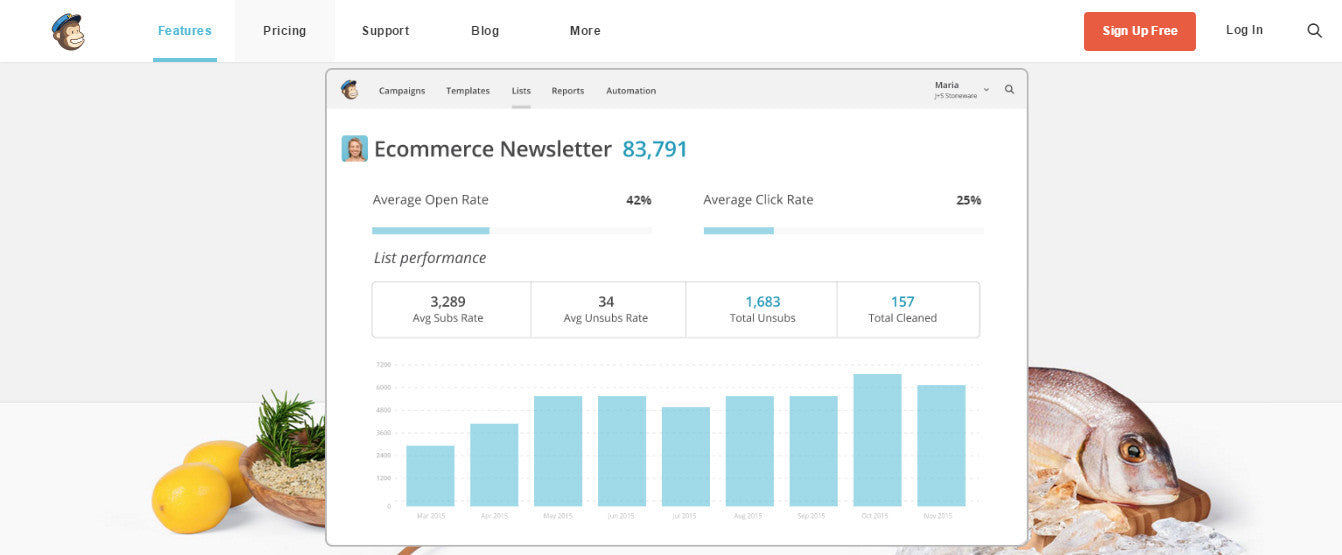Open the Support menu item
This screenshot has width=1342, height=555.
point(385,31)
